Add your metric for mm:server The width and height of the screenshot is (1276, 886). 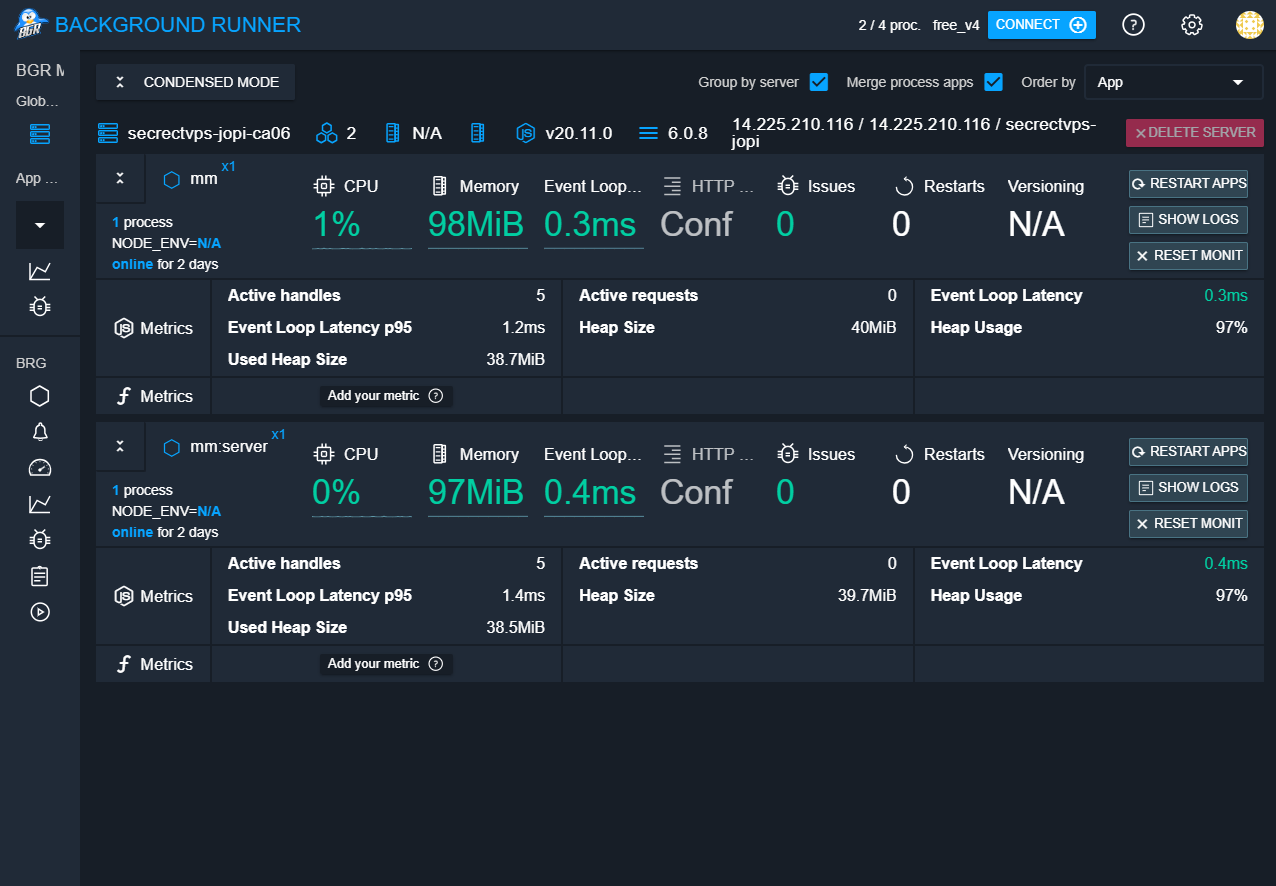[x=387, y=664]
